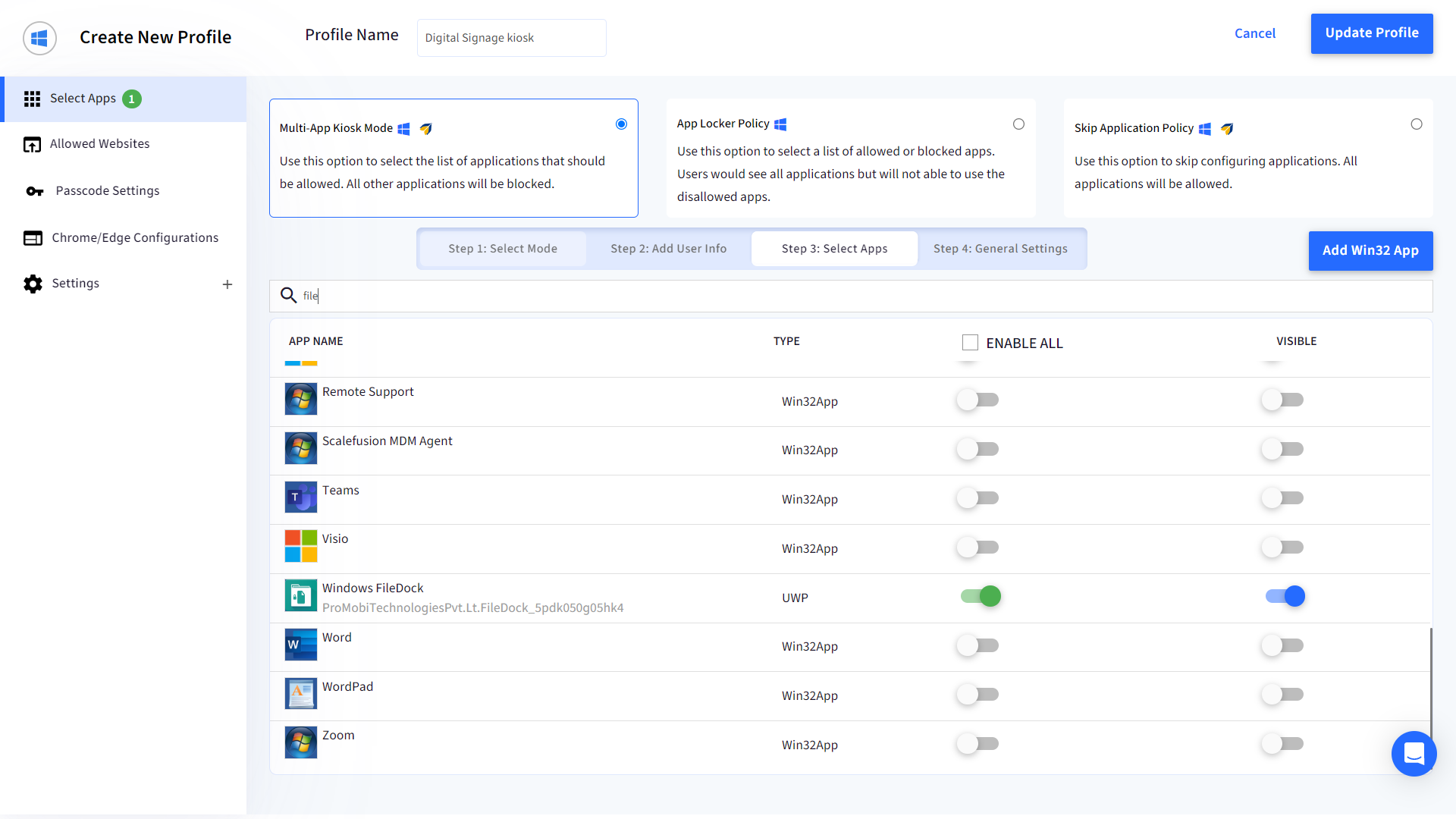Disable the Windows FileDock enable toggle

point(981,596)
